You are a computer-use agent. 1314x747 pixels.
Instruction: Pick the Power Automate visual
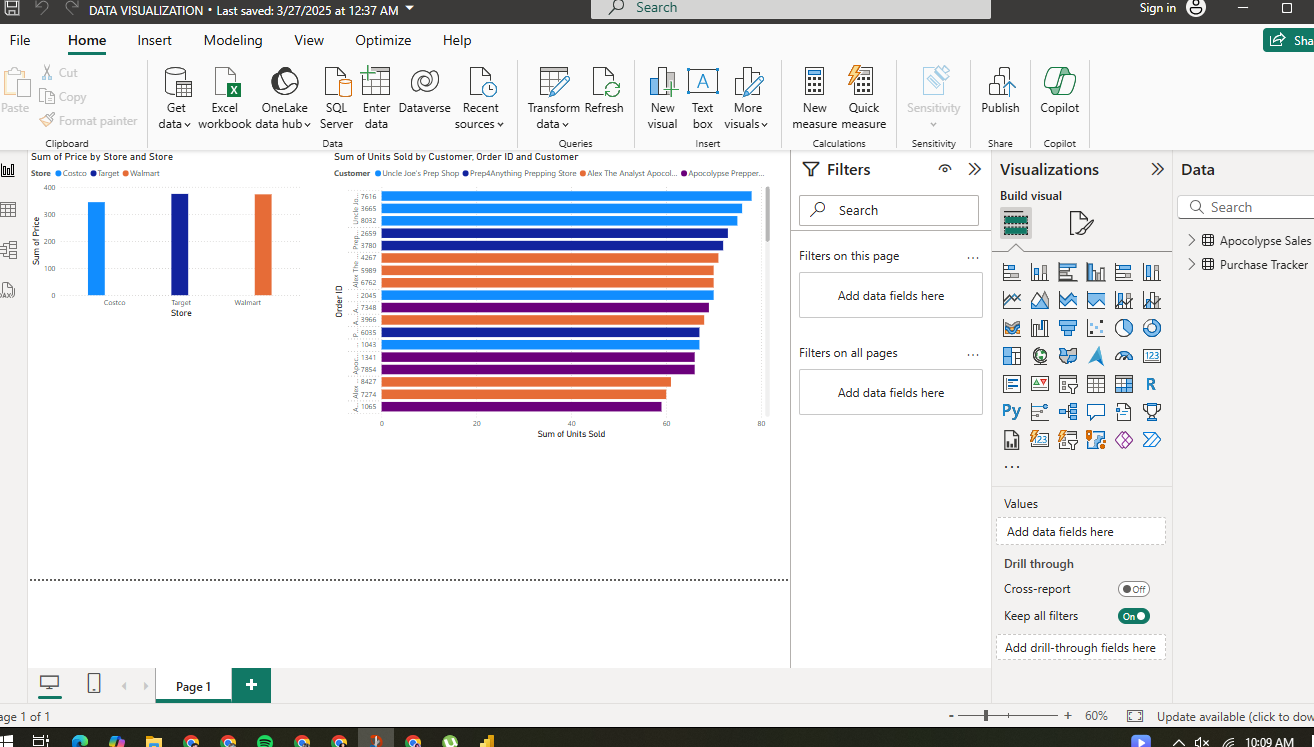pyautogui.click(x=1152, y=440)
